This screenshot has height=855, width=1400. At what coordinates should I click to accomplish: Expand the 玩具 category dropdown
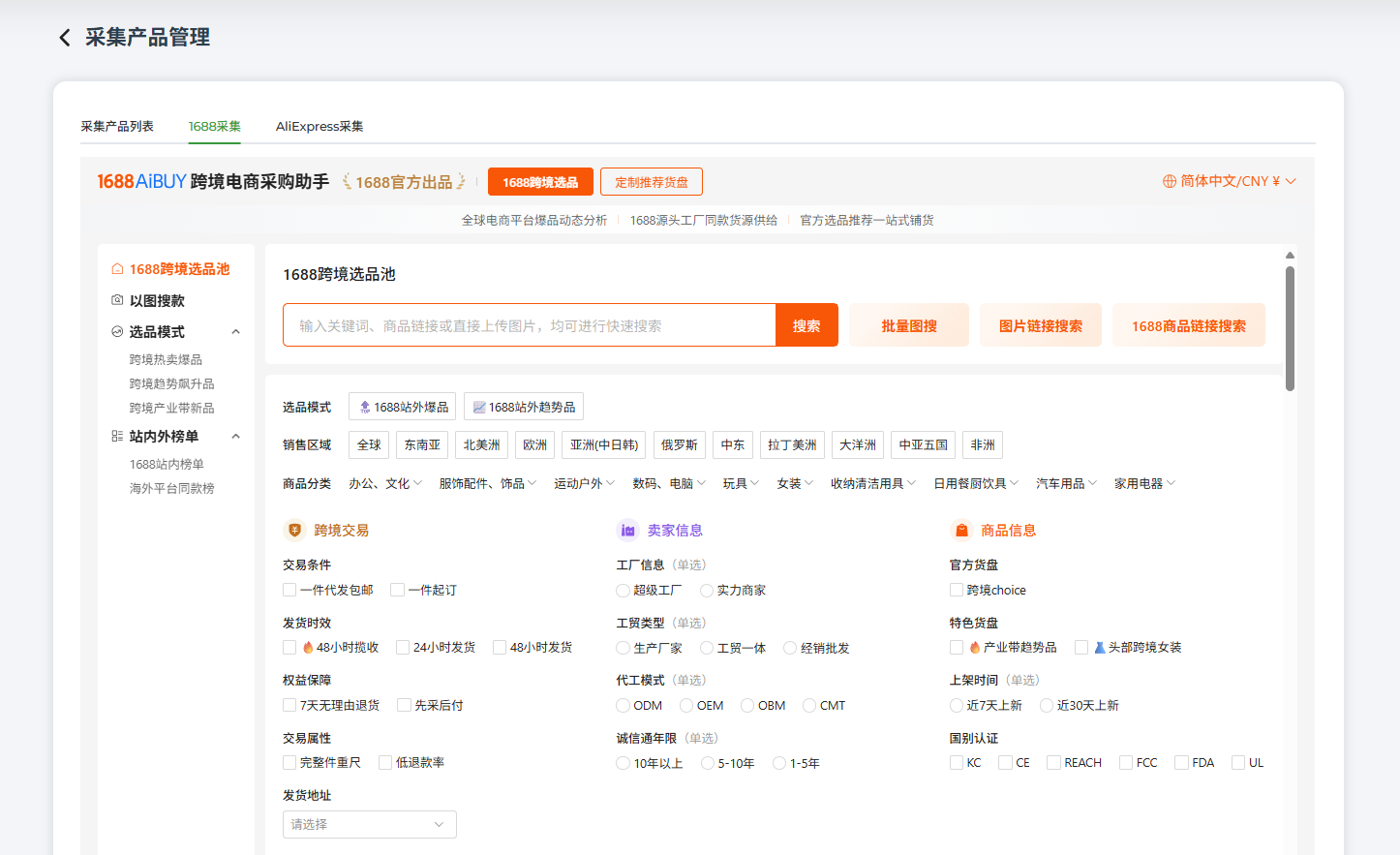[x=741, y=483]
